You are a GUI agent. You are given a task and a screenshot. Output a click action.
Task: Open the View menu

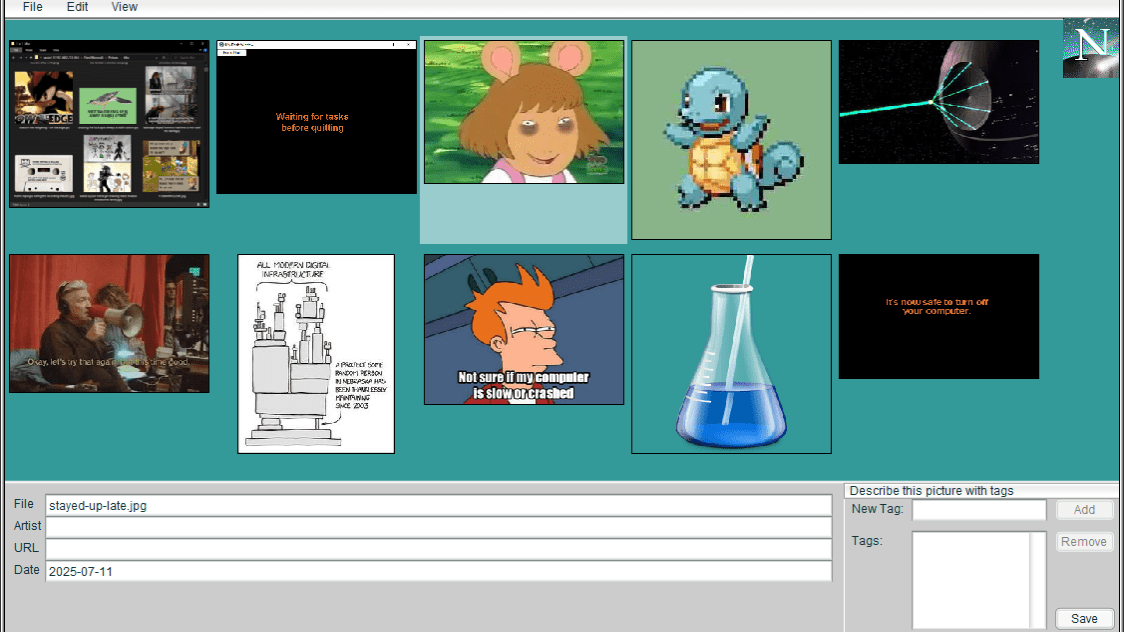point(125,7)
